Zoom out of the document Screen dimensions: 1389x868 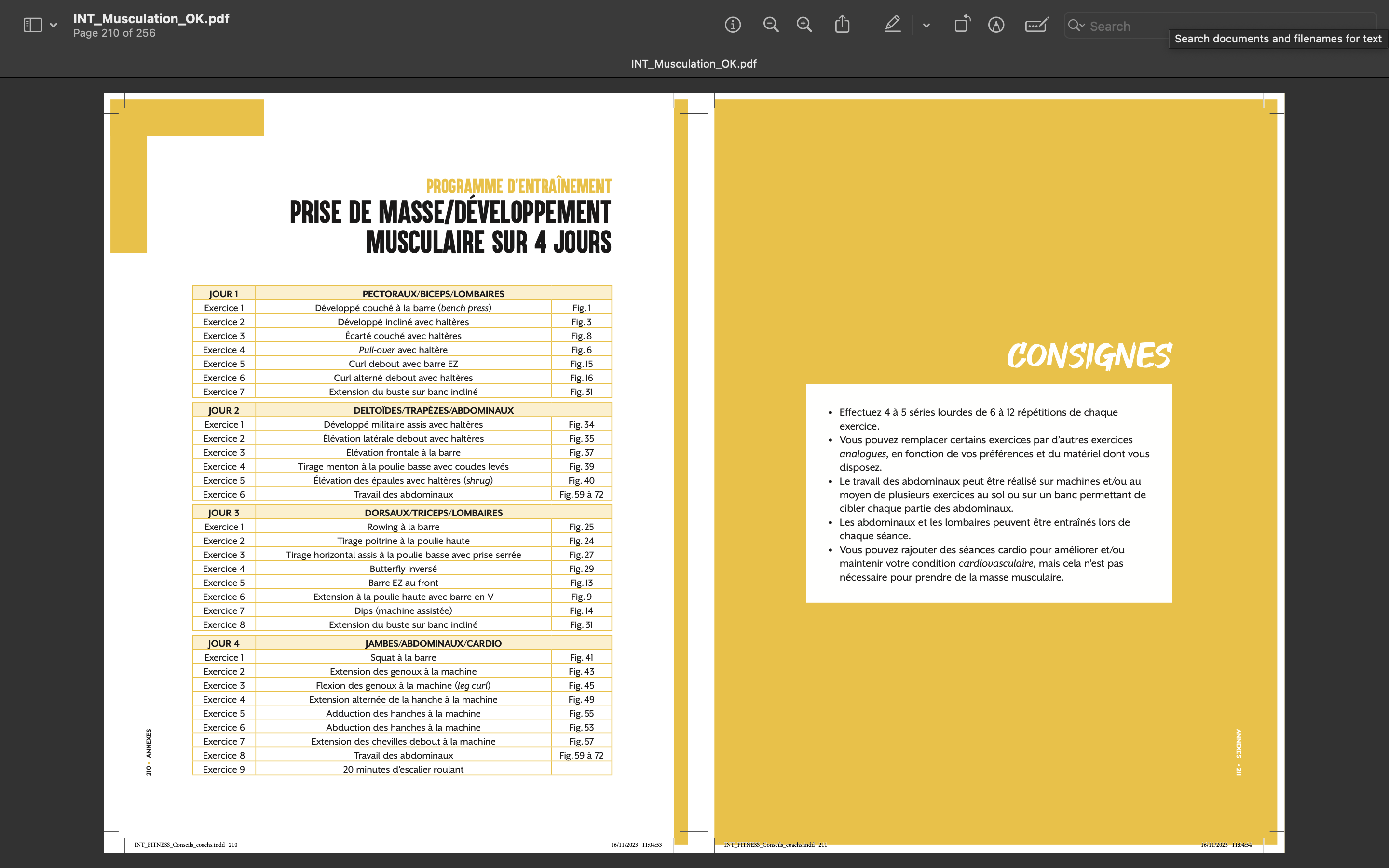click(770, 25)
